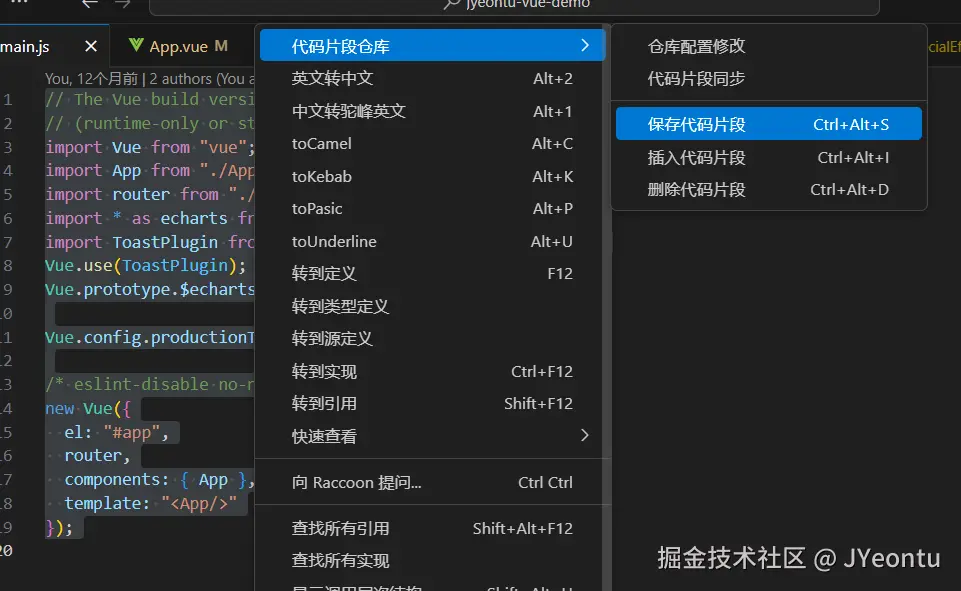
Task: Click the 'el: "#app",' code line
Action: pos(116,432)
